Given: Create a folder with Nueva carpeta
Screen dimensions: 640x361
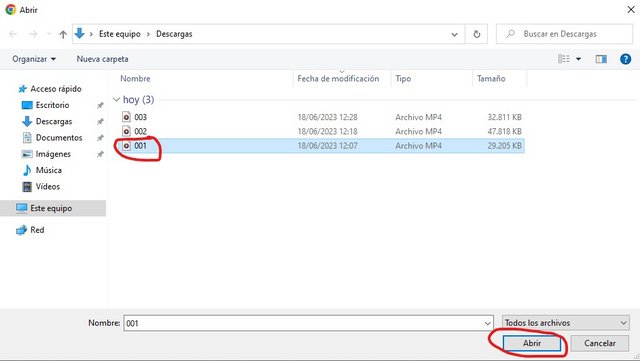Looking at the screenshot, I should [102, 59].
